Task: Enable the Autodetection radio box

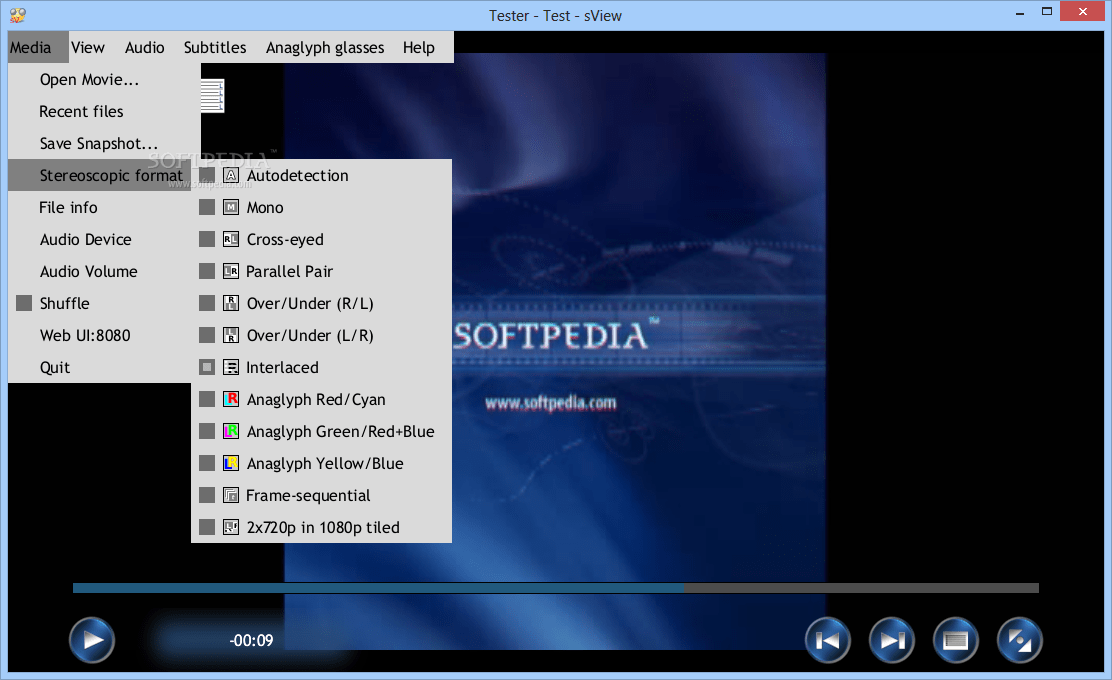Action: (x=207, y=175)
